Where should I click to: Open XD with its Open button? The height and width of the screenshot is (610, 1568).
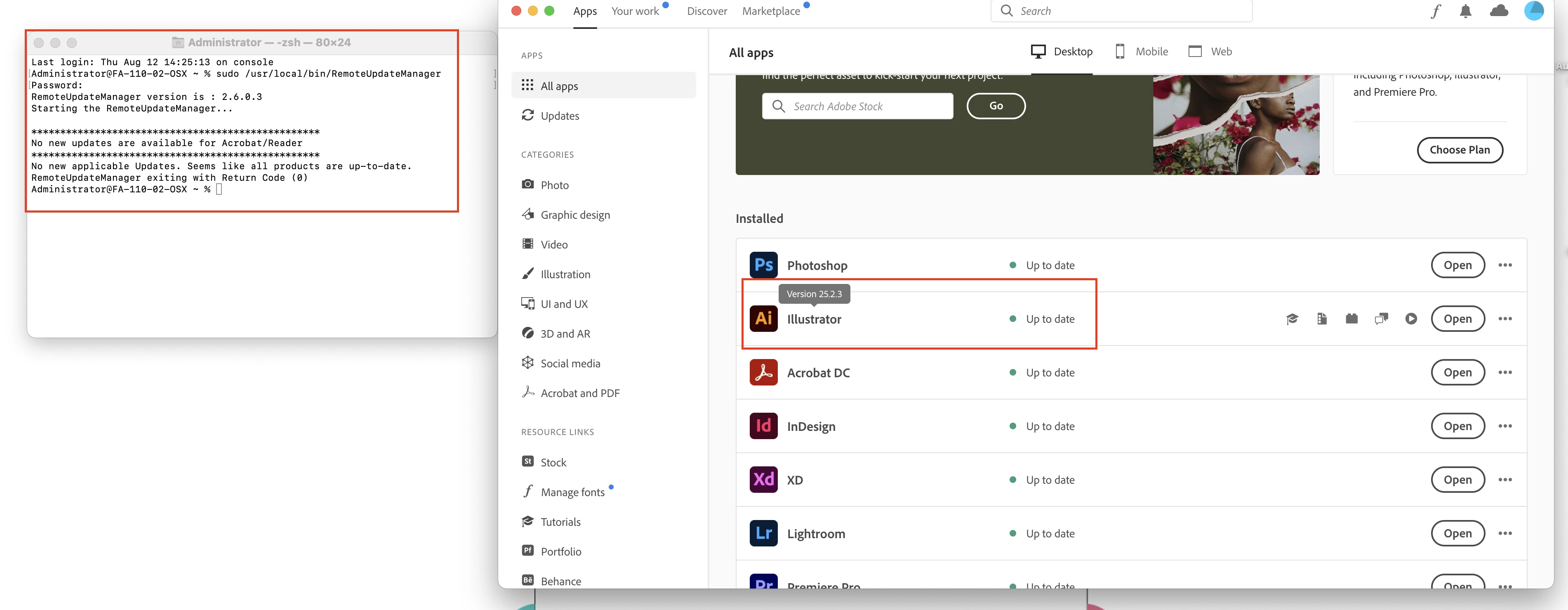point(1457,480)
